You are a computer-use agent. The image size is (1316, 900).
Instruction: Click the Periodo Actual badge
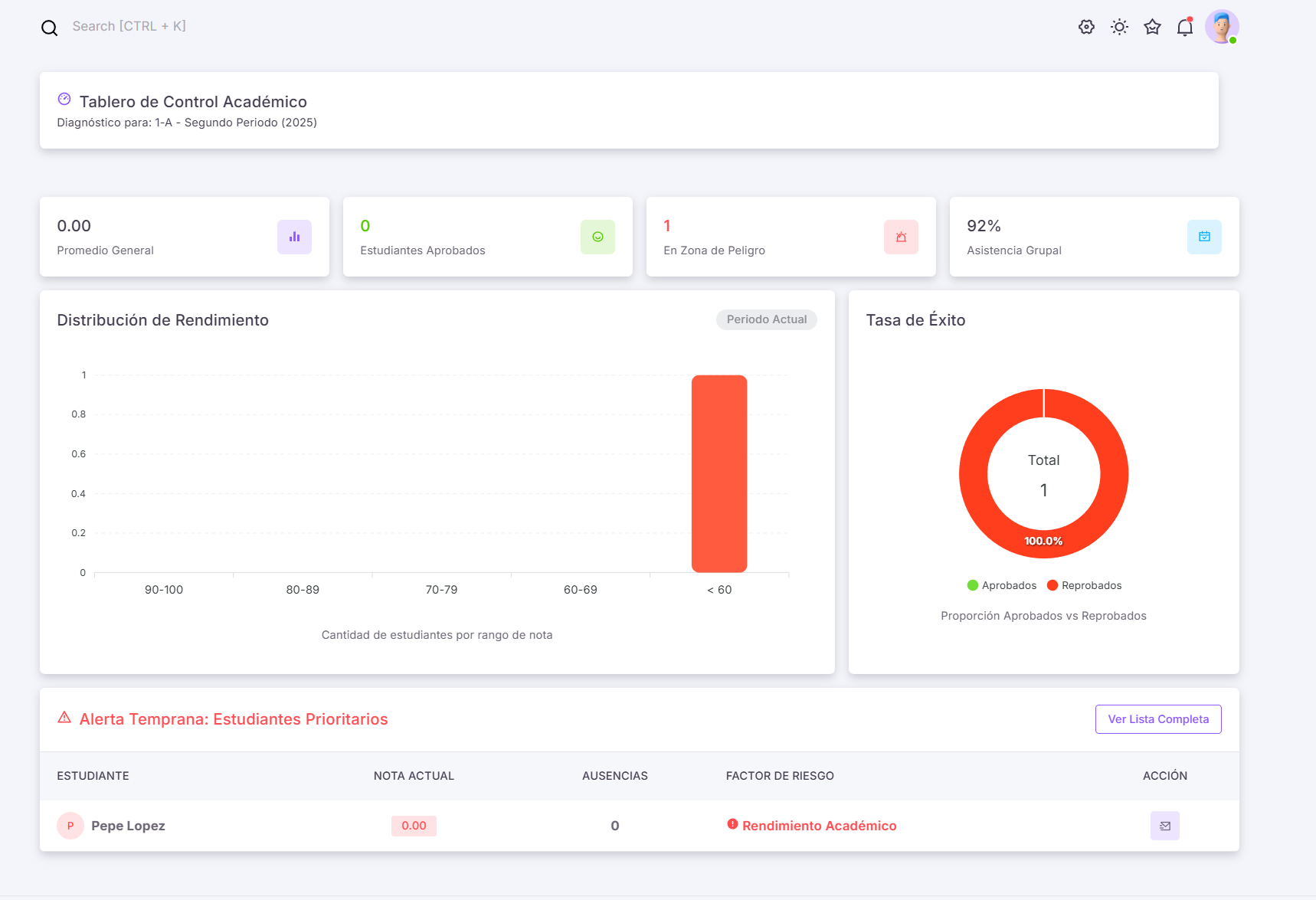pyautogui.click(x=766, y=319)
